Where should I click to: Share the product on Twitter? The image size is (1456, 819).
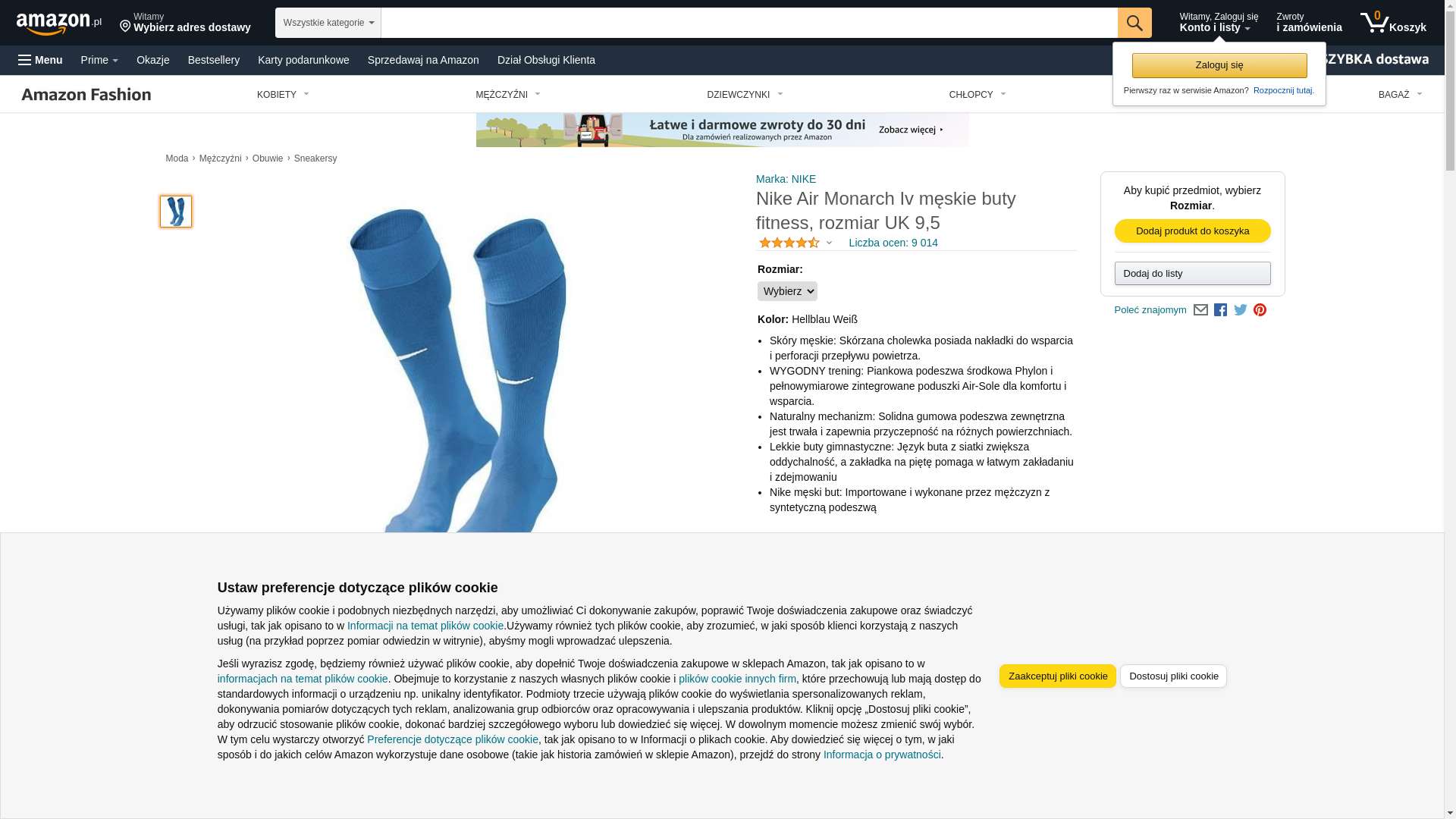click(1240, 310)
